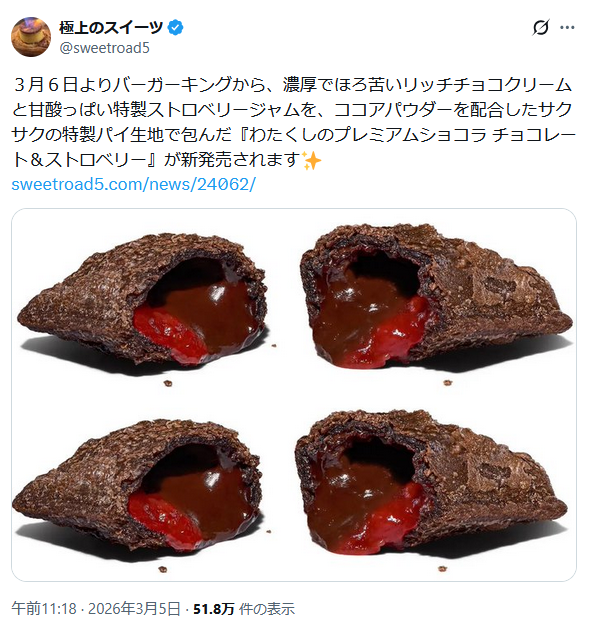Open the three-dot more options menu
The height and width of the screenshot is (635, 593).
567,28
